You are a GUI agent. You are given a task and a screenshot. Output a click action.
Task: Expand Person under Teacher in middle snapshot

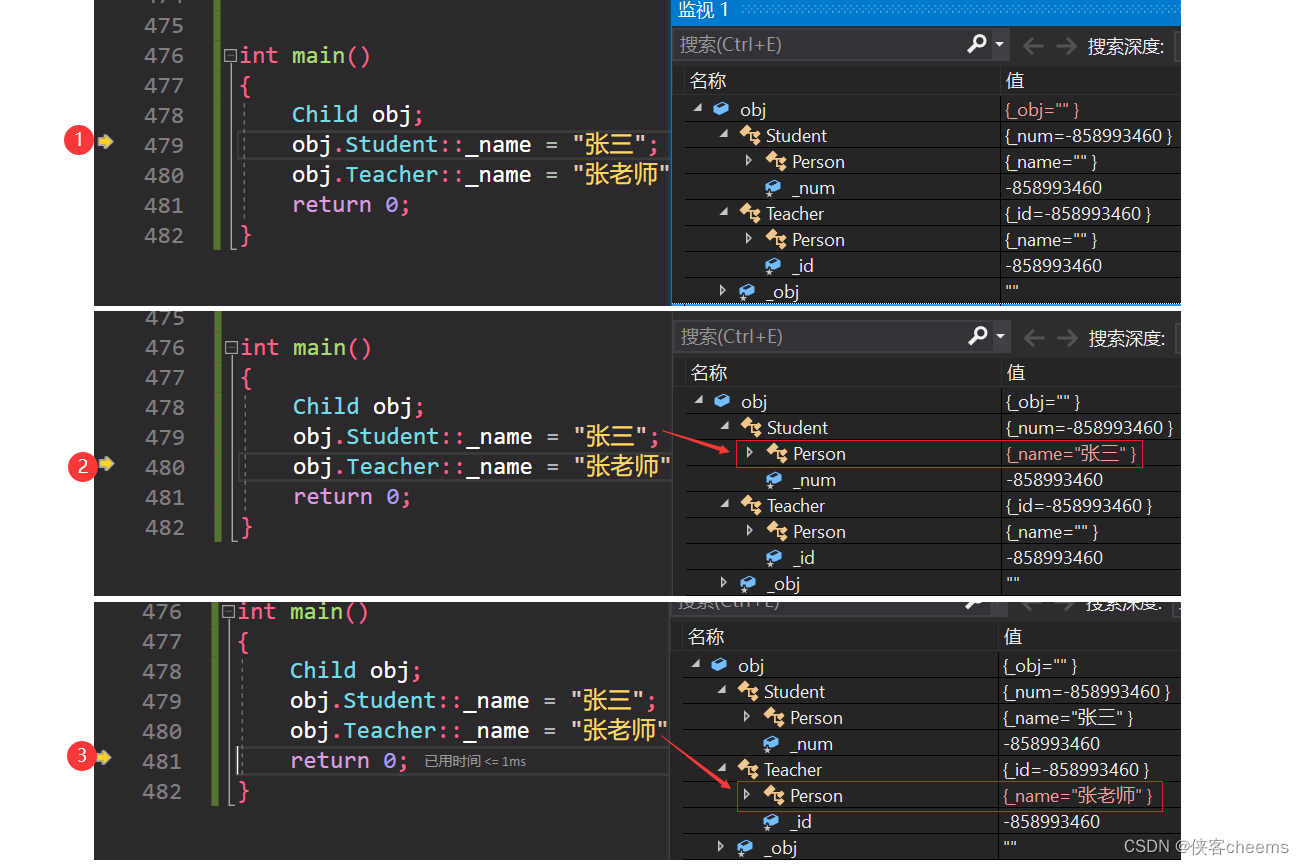pyautogui.click(x=750, y=530)
